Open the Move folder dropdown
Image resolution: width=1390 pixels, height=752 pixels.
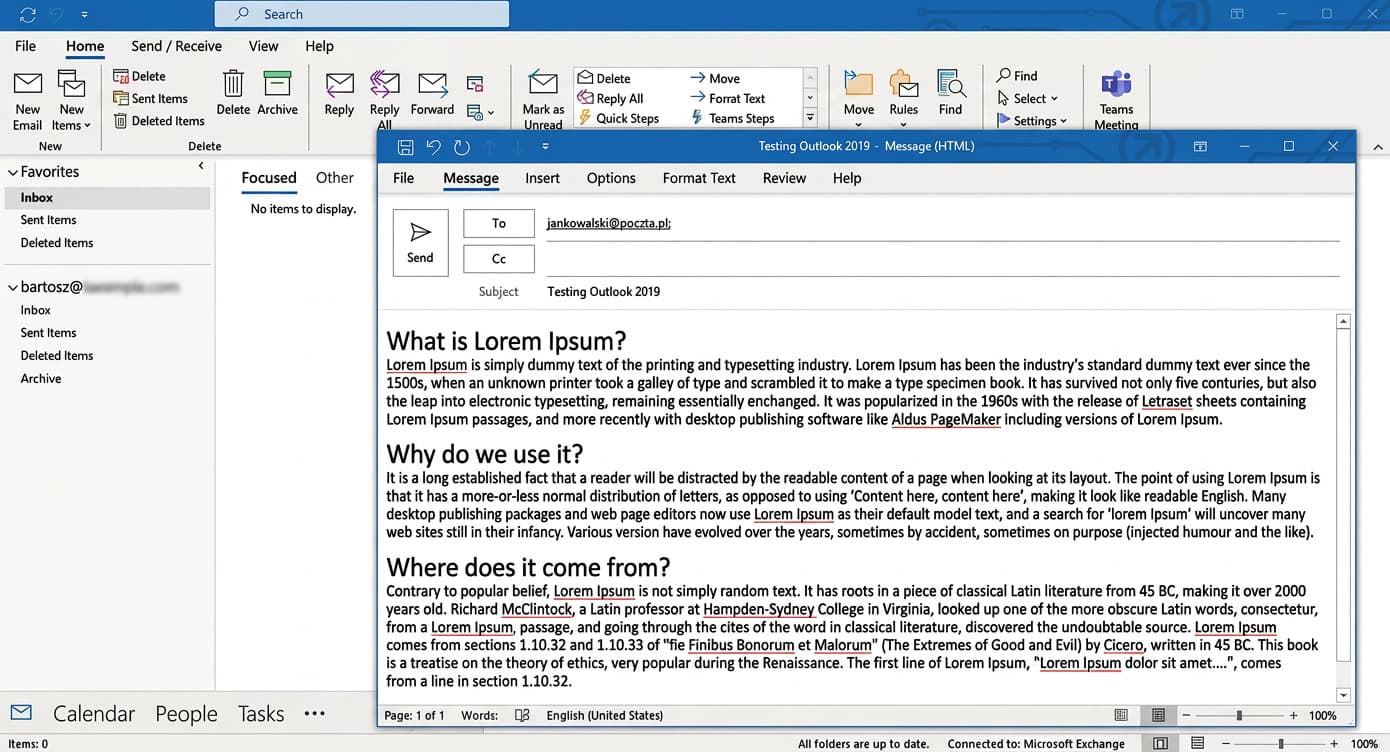pyautogui.click(x=858, y=100)
